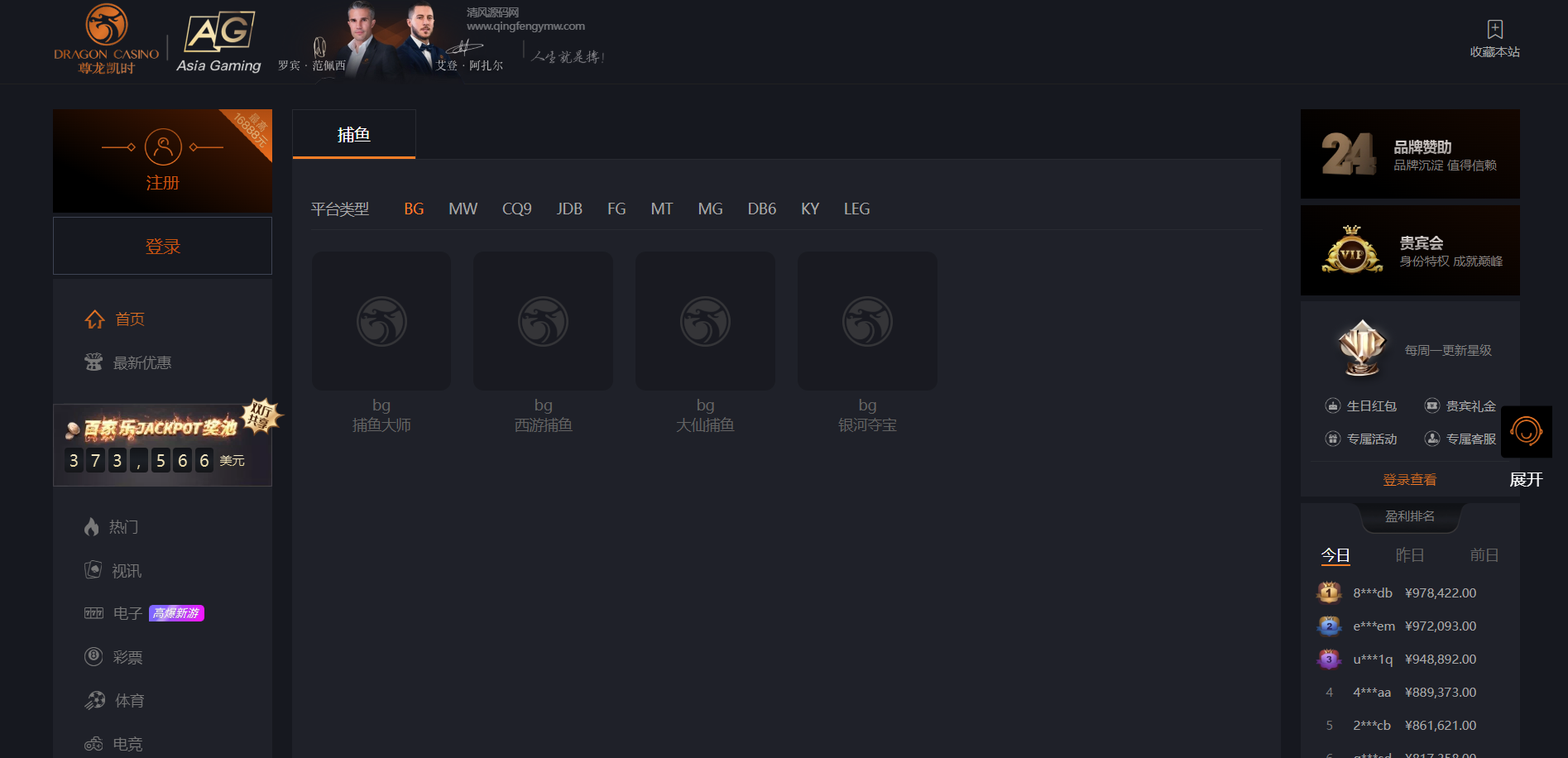Click the user register icon
1568x758 pixels.
[x=163, y=147]
